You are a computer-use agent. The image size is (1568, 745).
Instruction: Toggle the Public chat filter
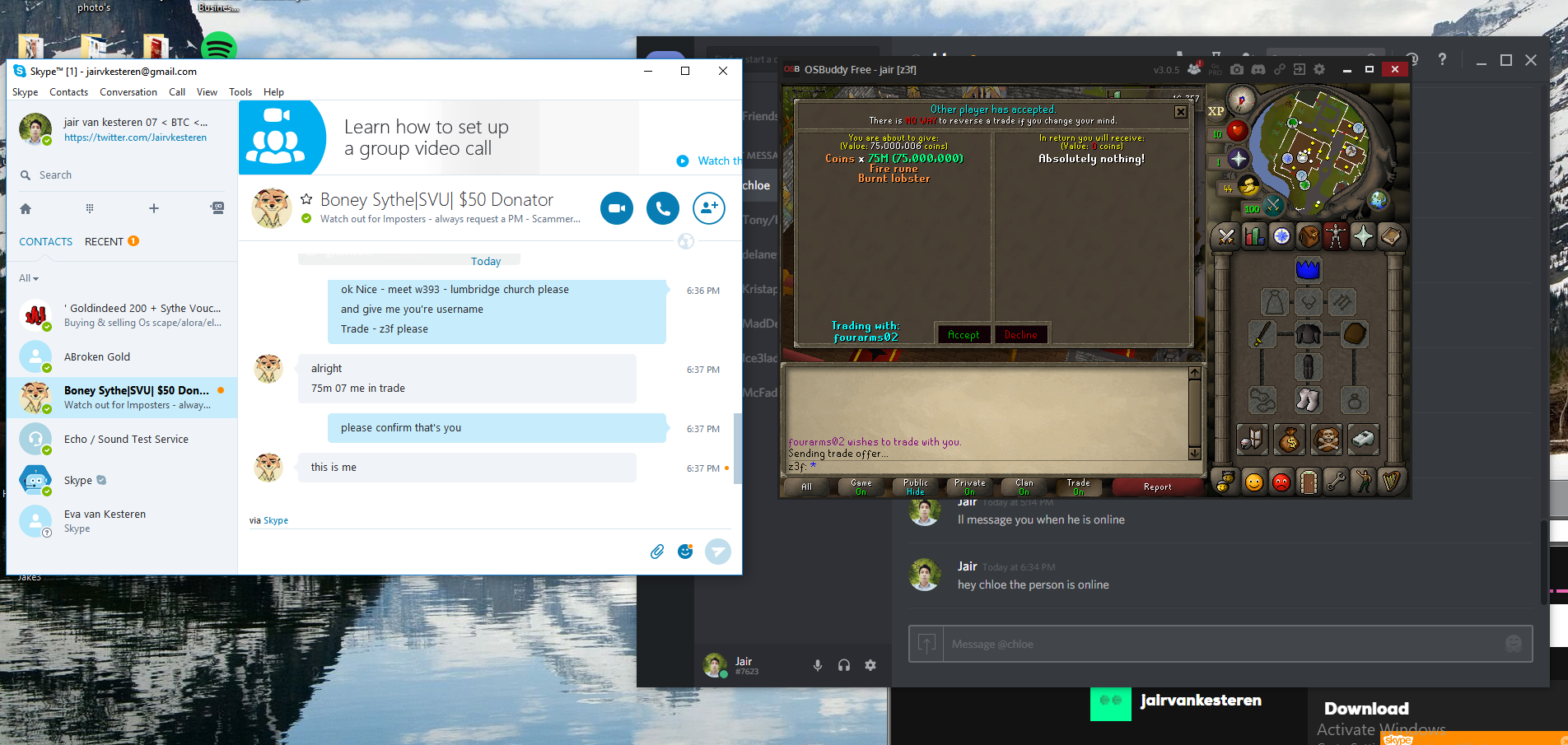coord(916,487)
